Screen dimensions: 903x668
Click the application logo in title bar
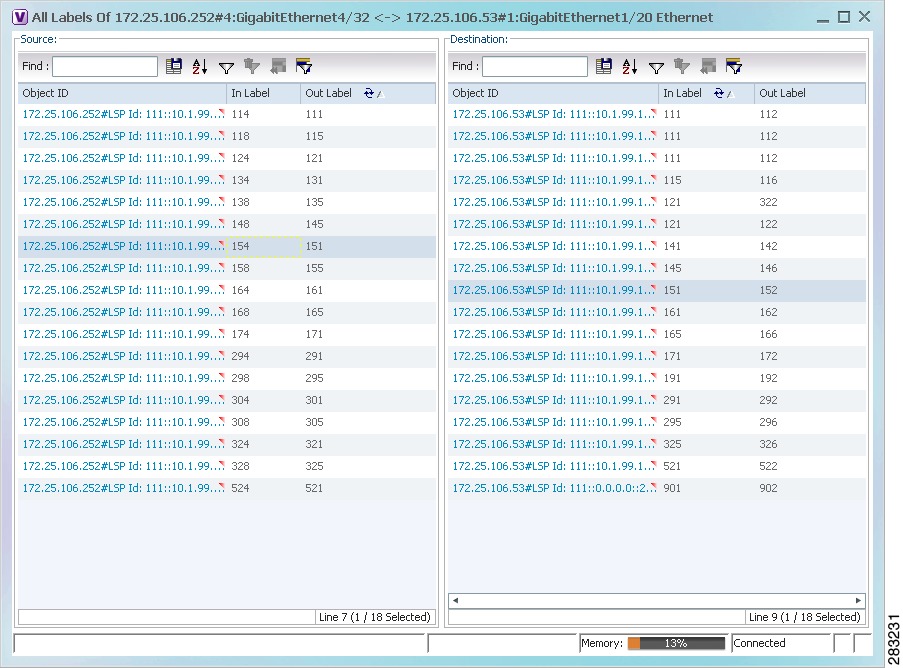(x=20, y=17)
